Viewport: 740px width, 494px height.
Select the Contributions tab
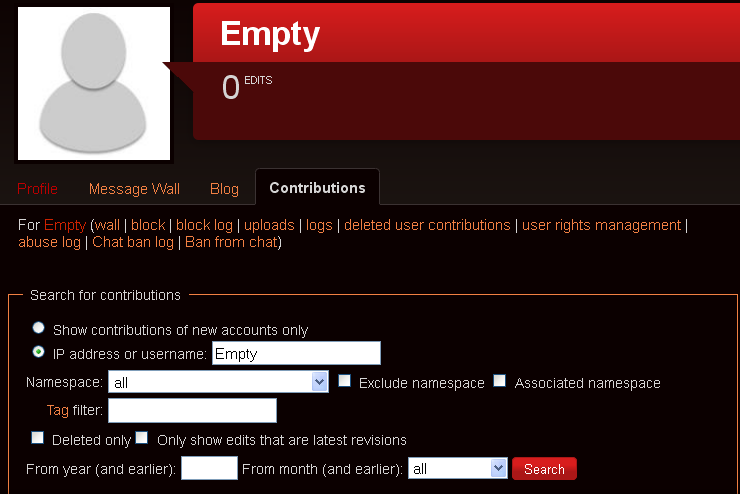[318, 187]
